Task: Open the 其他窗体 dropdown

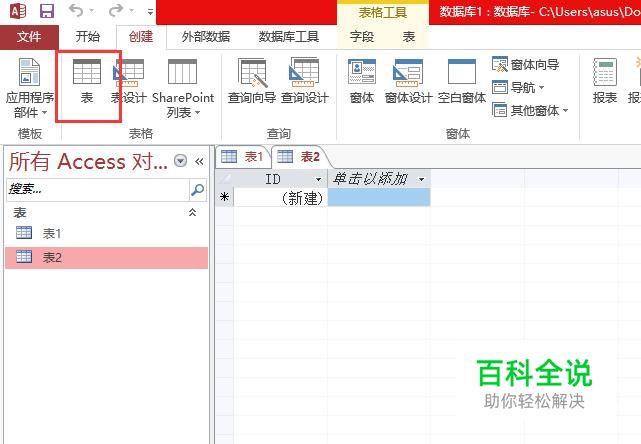Action: [531, 110]
